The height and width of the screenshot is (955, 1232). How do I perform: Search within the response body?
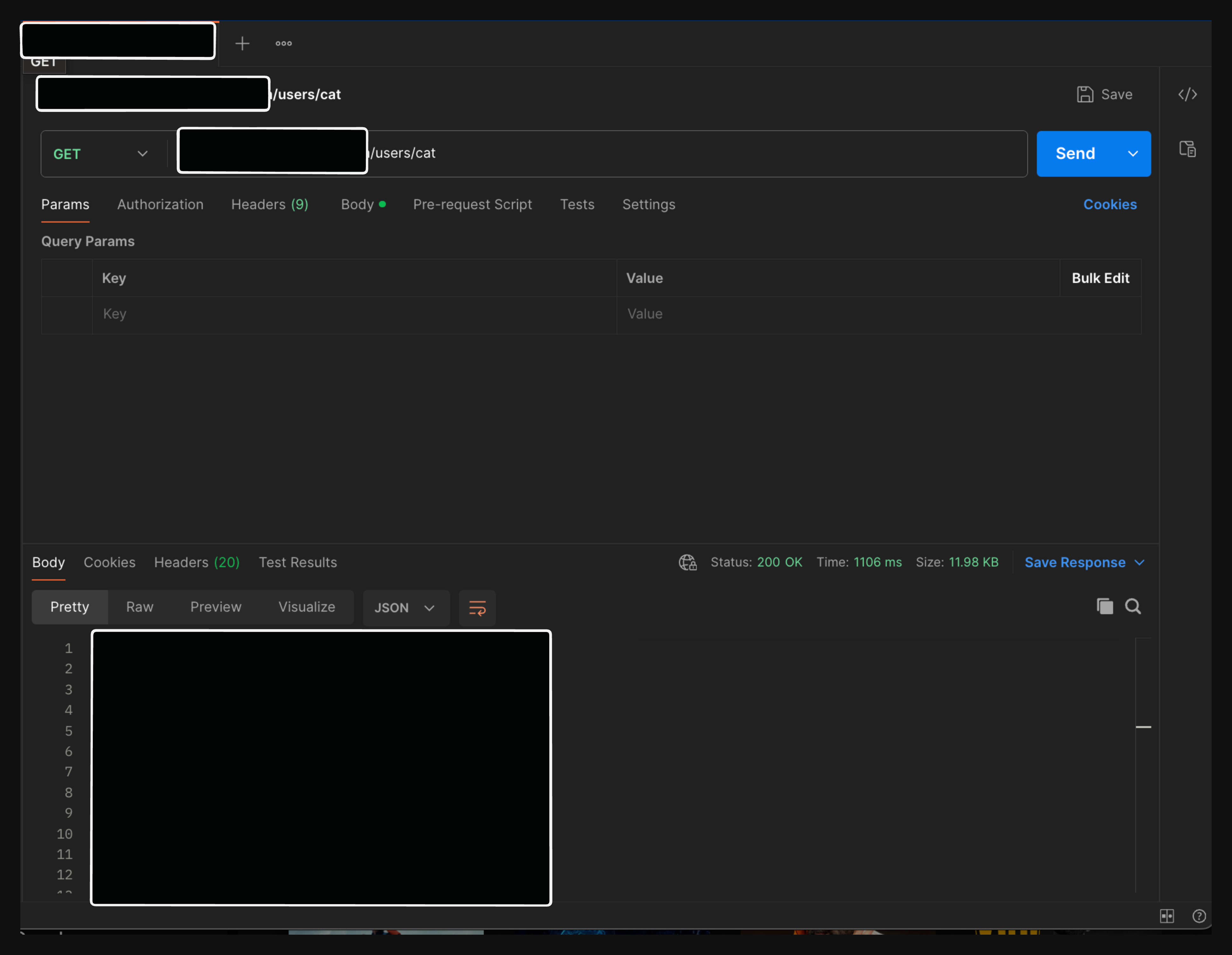point(1133,606)
